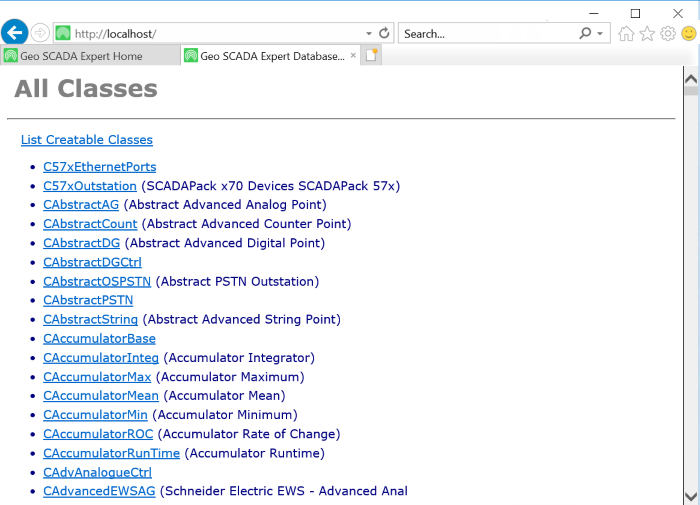Open the CAbstractOSPSTN class link
Screen dimensions: 700x505
click(x=97, y=282)
